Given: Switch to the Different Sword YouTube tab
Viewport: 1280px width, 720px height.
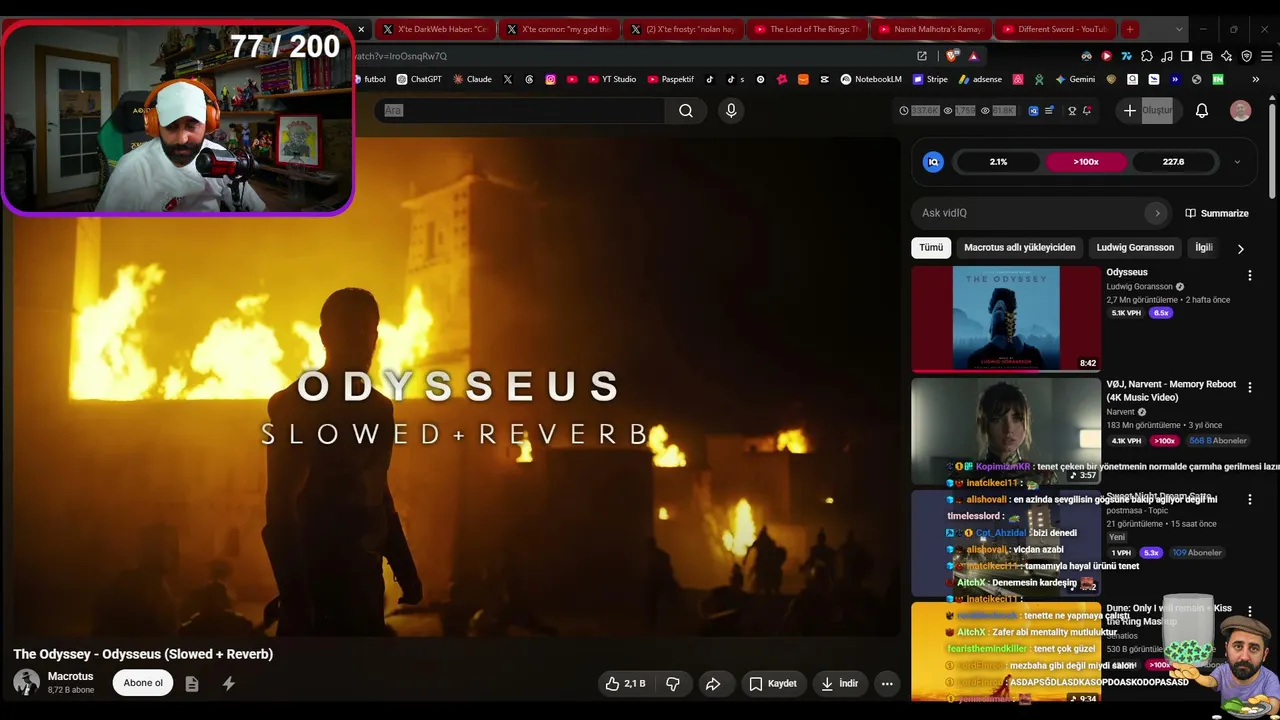Looking at the screenshot, I should 1055,29.
